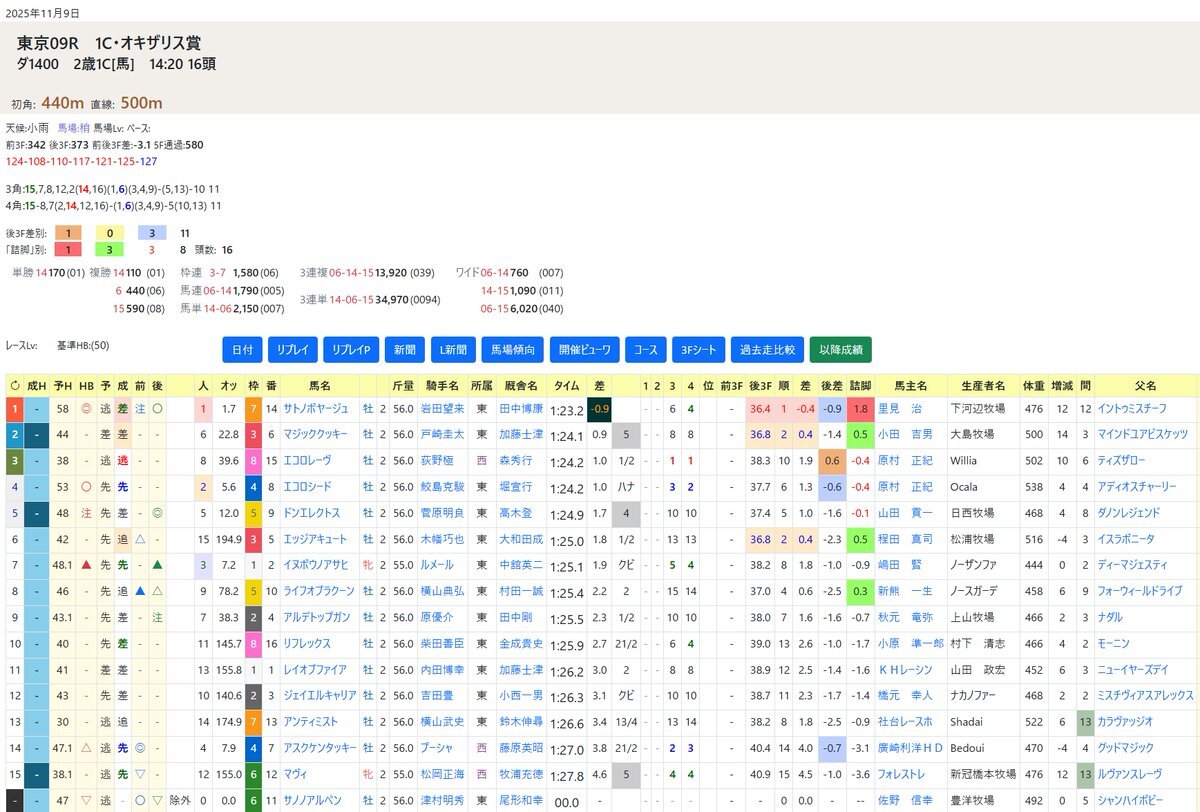
Task: Show the 馬場傾向 track bias page
Action: (514, 350)
